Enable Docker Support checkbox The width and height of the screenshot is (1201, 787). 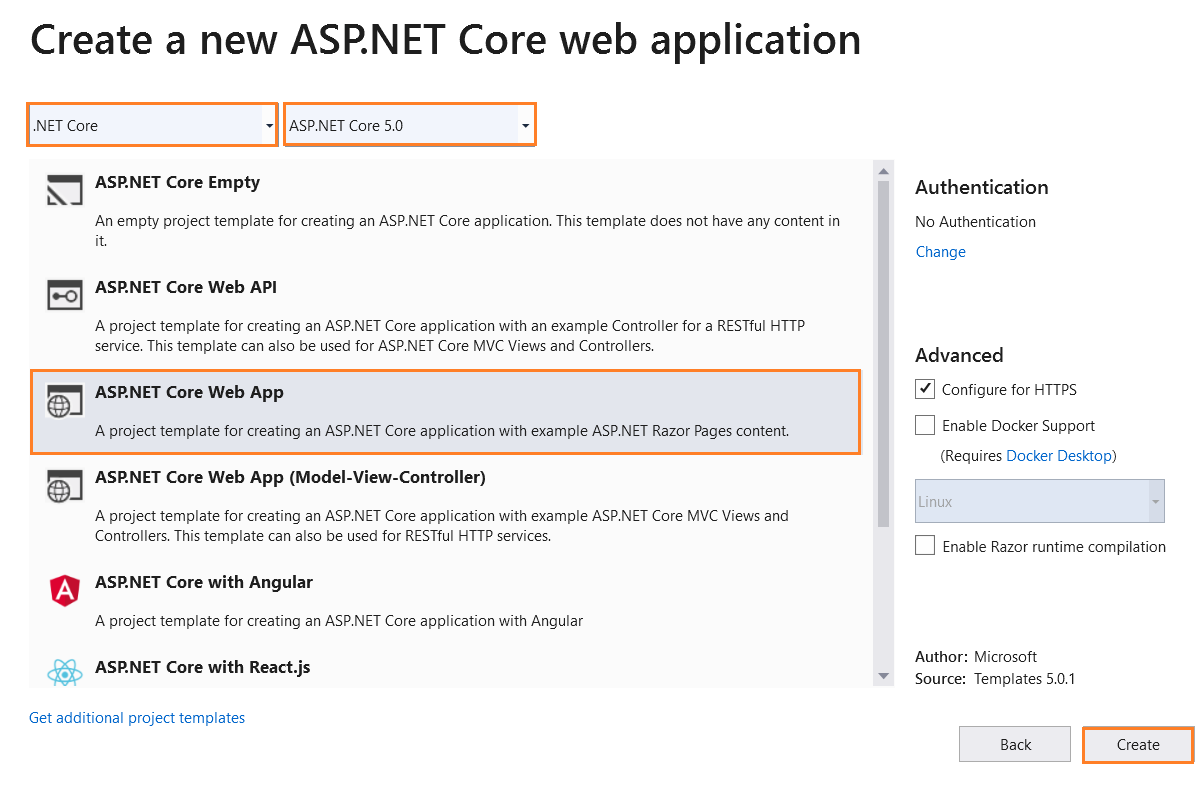tap(925, 425)
